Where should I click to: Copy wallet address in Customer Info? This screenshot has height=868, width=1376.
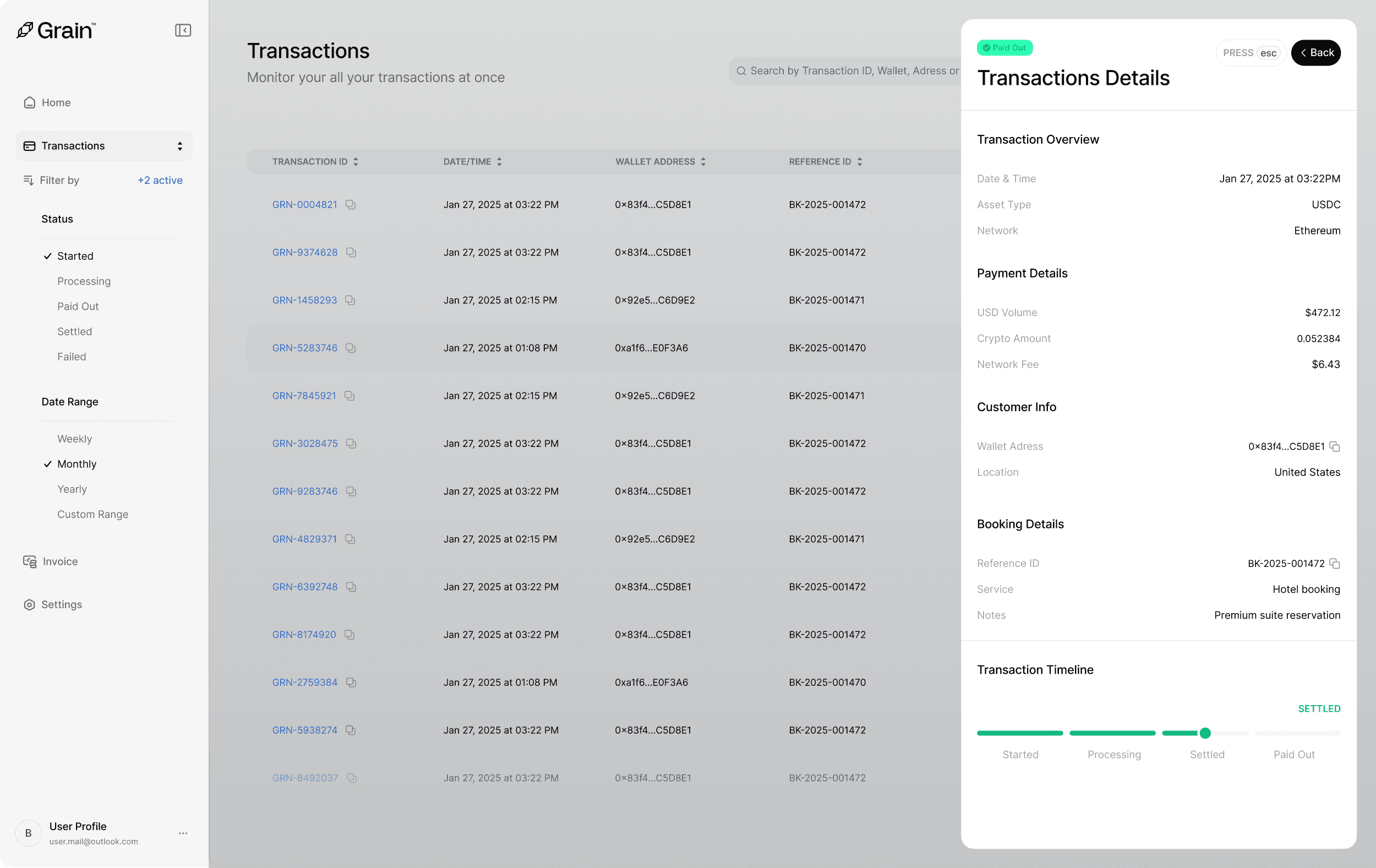(1335, 446)
